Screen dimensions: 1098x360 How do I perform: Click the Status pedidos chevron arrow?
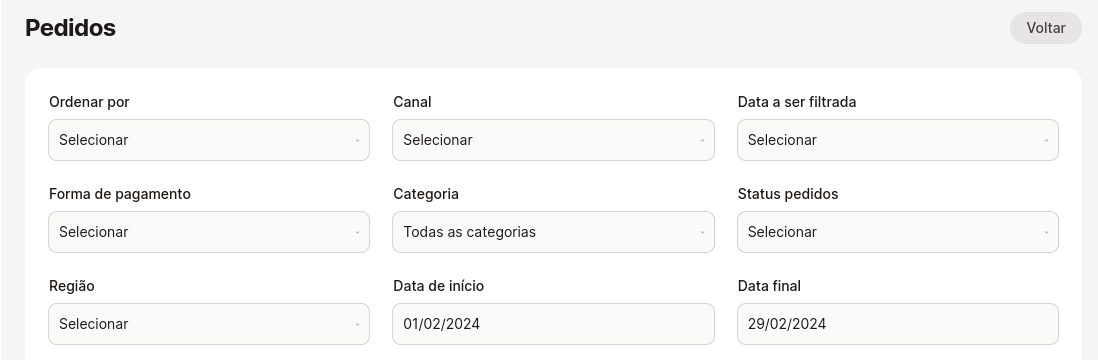pos(1046,232)
